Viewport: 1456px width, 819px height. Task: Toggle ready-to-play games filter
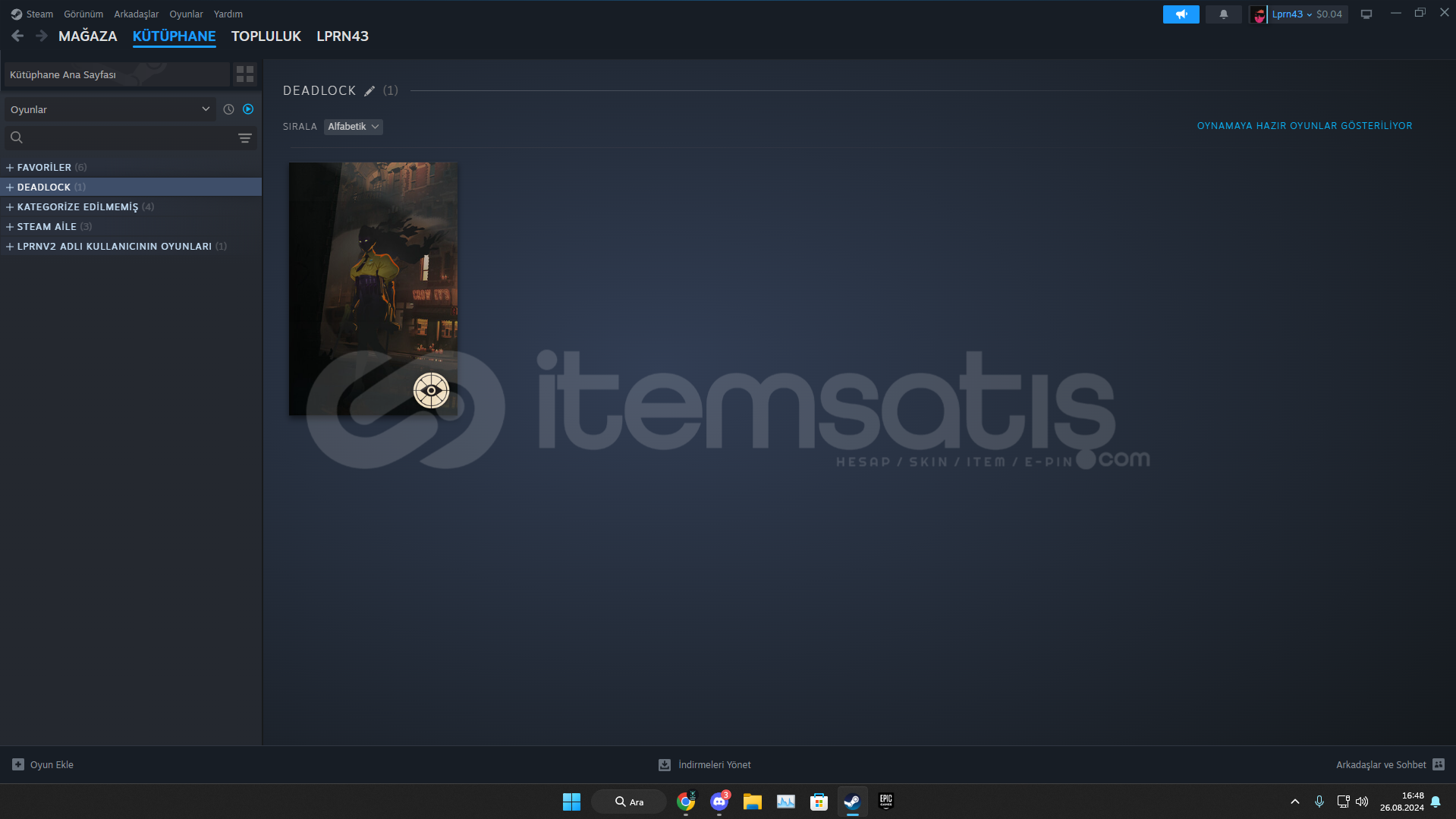(248, 109)
